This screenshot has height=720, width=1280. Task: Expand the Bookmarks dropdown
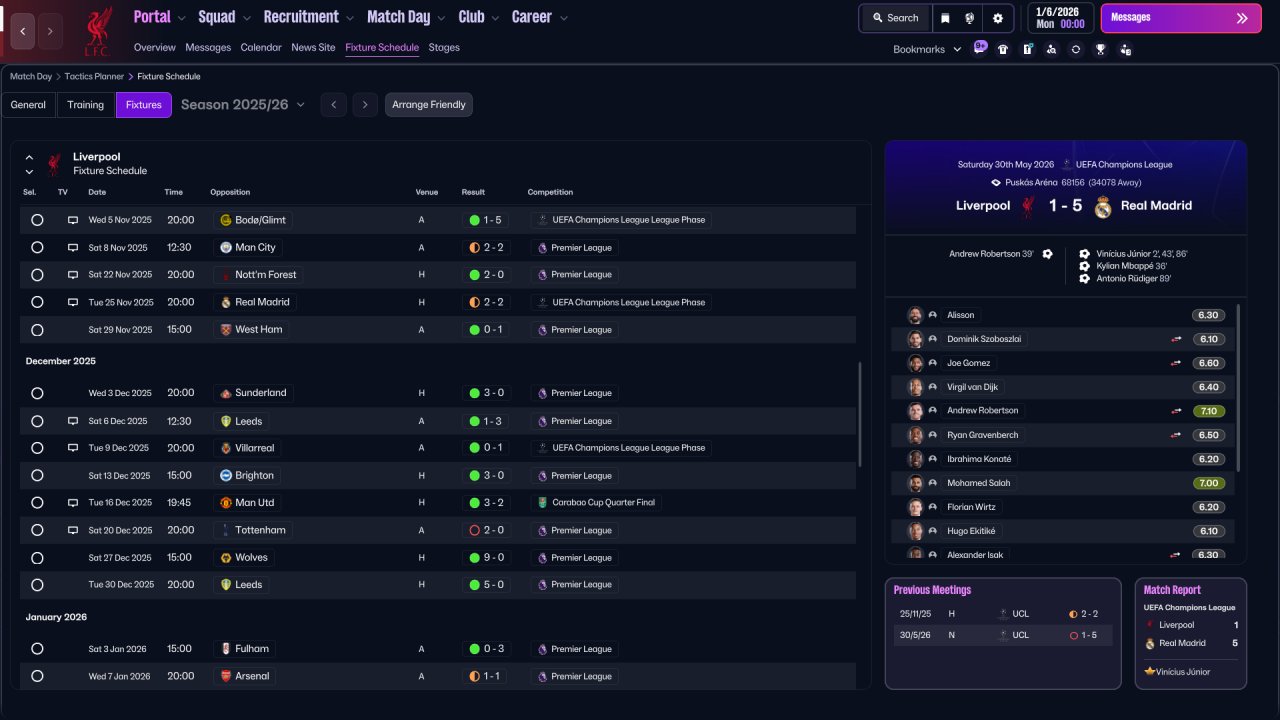tap(927, 49)
